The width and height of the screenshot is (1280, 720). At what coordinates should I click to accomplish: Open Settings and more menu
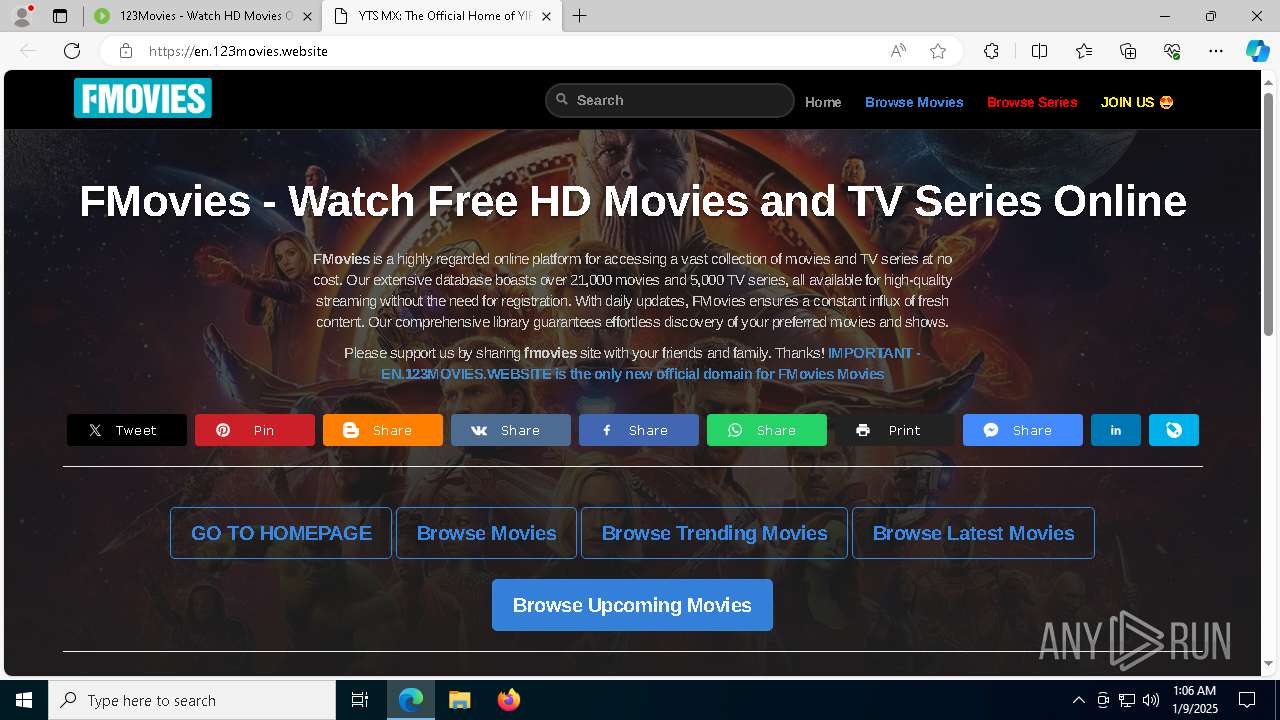tap(1216, 51)
